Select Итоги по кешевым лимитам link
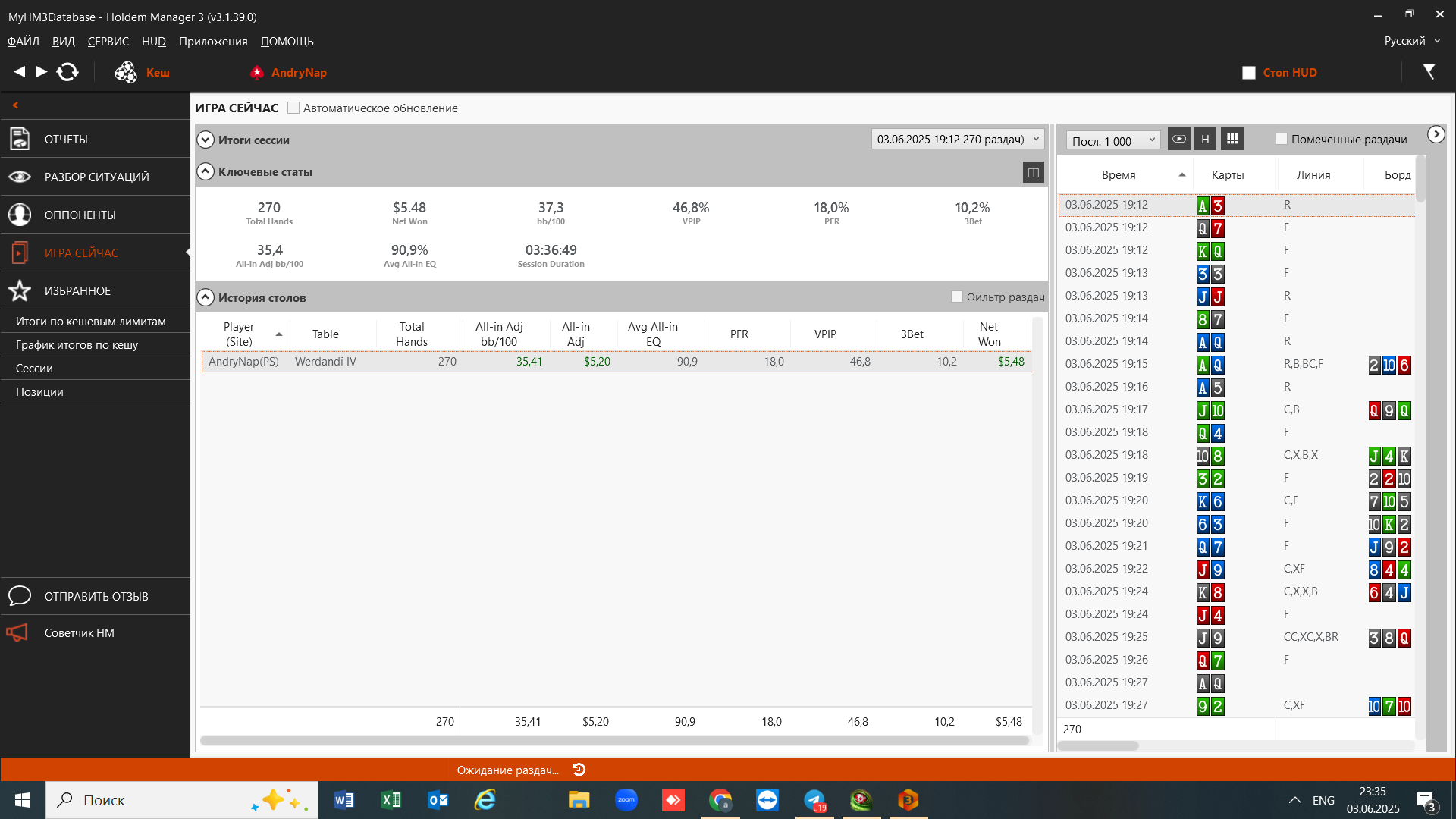The image size is (1456, 819). pyautogui.click(x=91, y=321)
